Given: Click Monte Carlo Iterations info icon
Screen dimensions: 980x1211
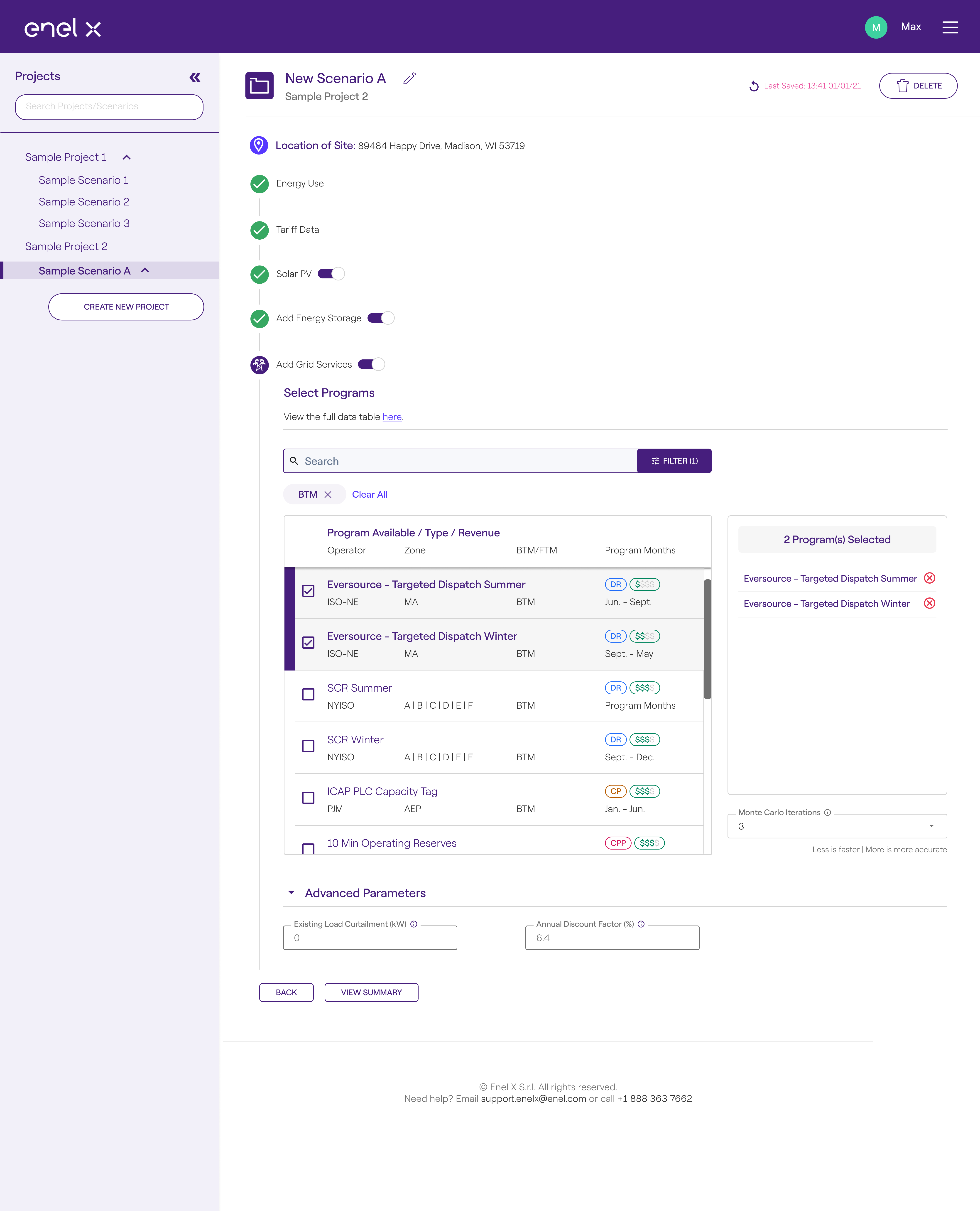Looking at the screenshot, I should tap(828, 812).
